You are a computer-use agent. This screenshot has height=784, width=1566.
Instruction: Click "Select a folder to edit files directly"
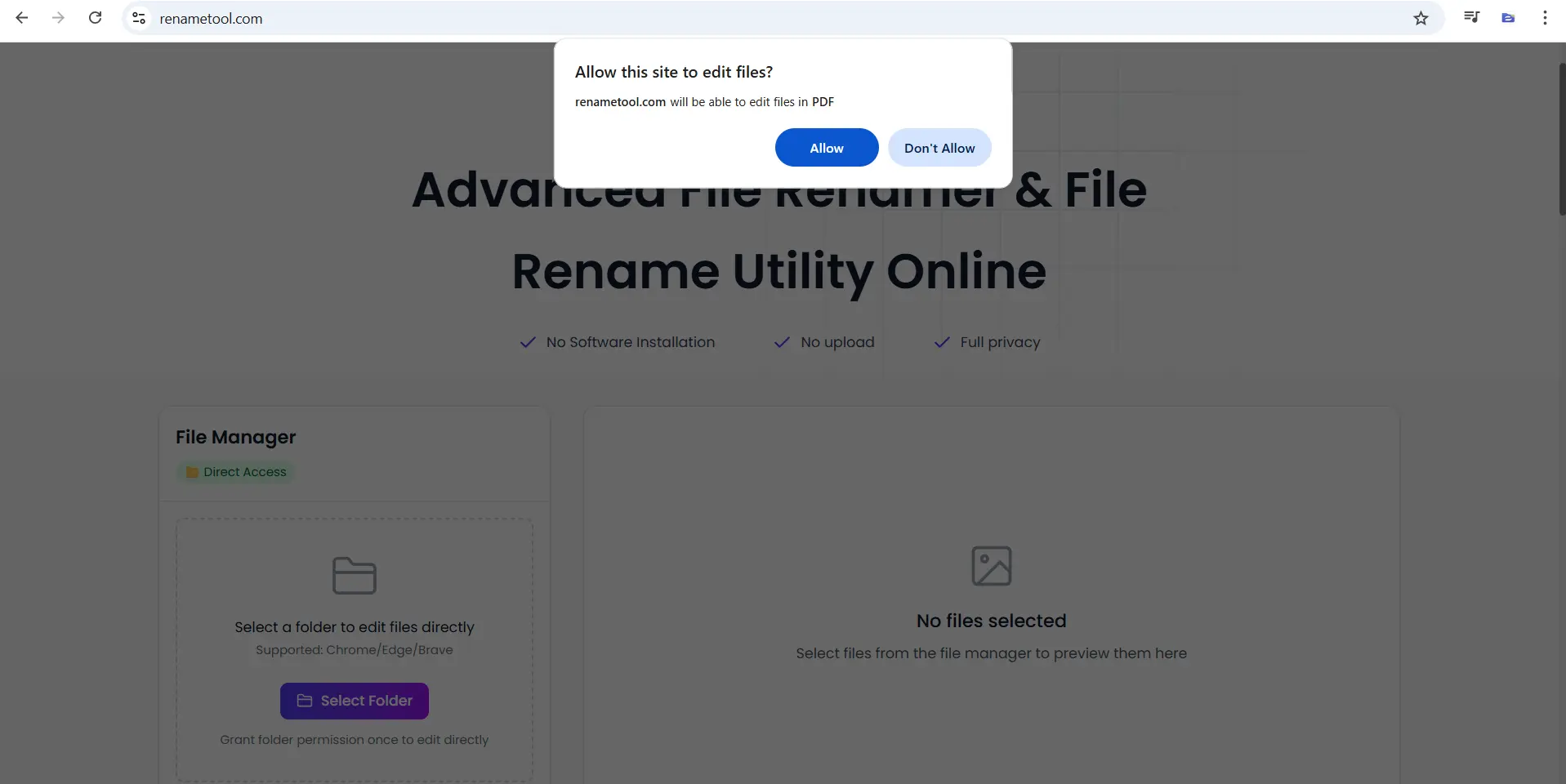355,627
